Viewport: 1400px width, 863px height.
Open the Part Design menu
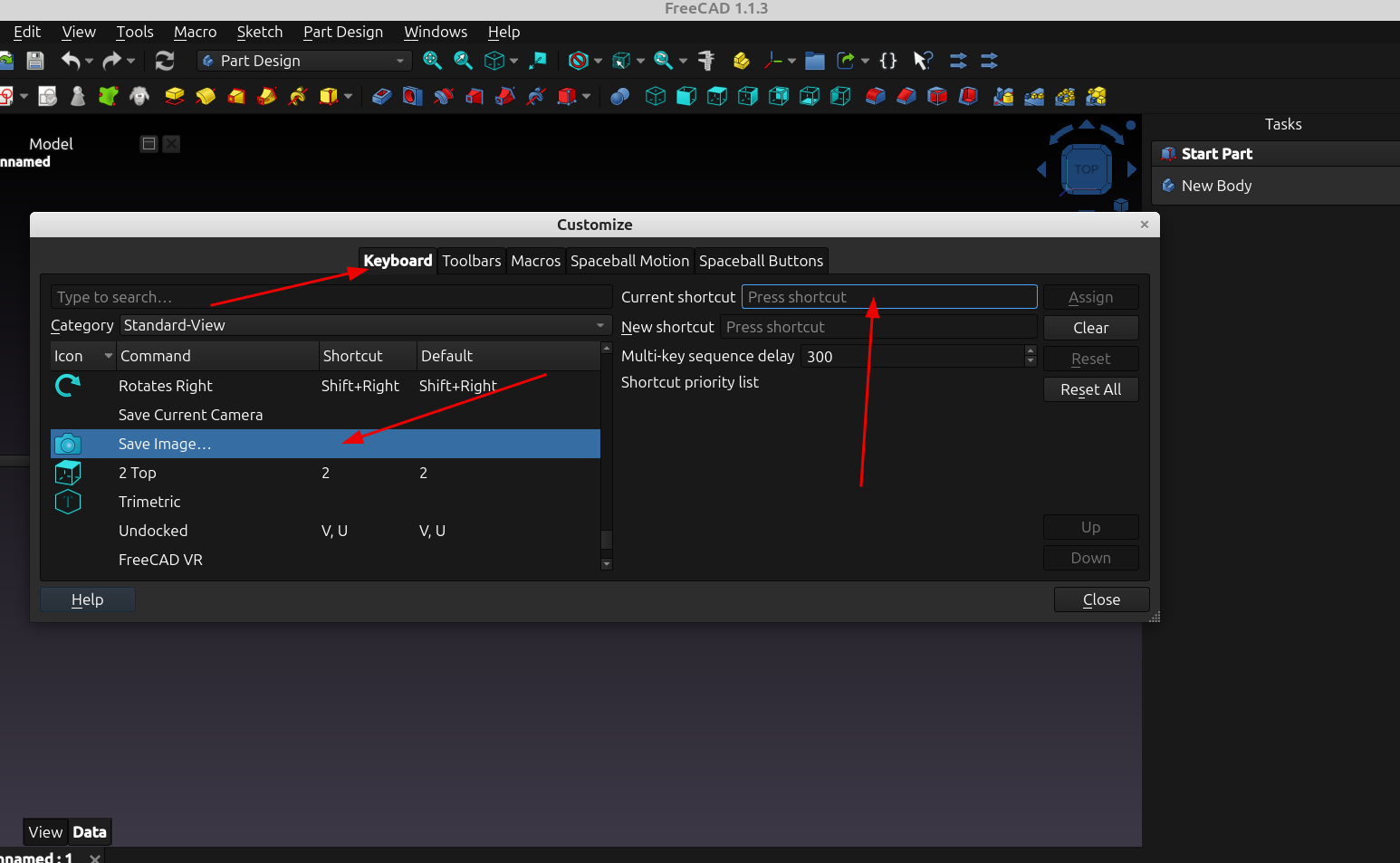(343, 32)
